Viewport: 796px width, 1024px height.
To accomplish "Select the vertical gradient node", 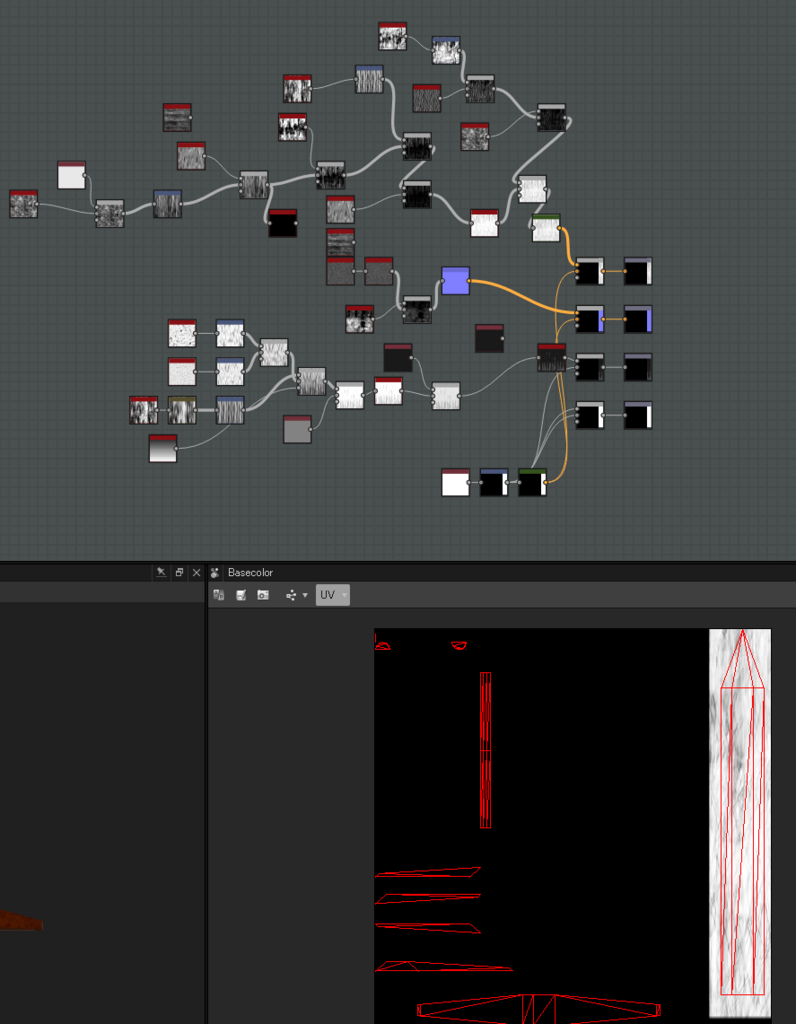I will [163, 449].
